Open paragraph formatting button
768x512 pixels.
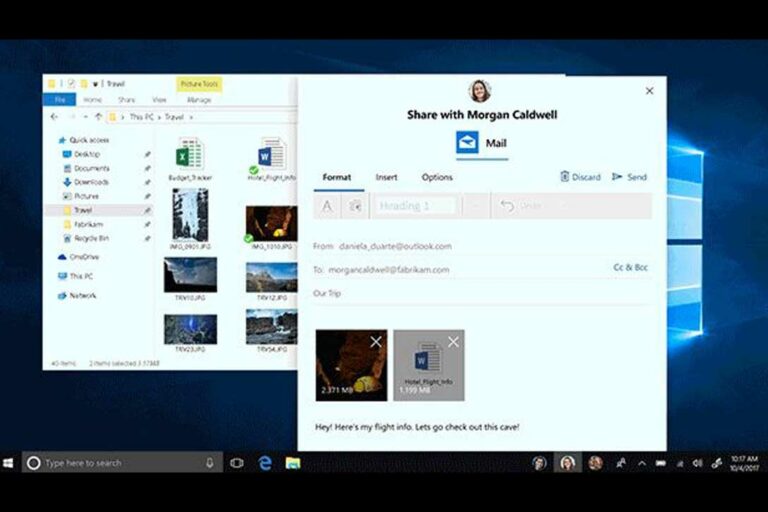pyautogui.click(x=355, y=206)
